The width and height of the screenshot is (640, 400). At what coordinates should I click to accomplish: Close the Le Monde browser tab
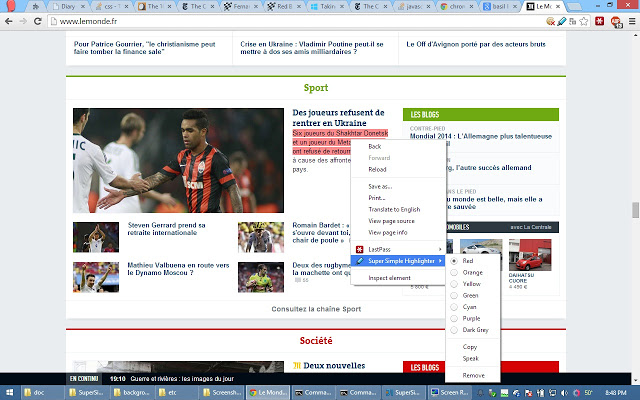click(x=558, y=7)
